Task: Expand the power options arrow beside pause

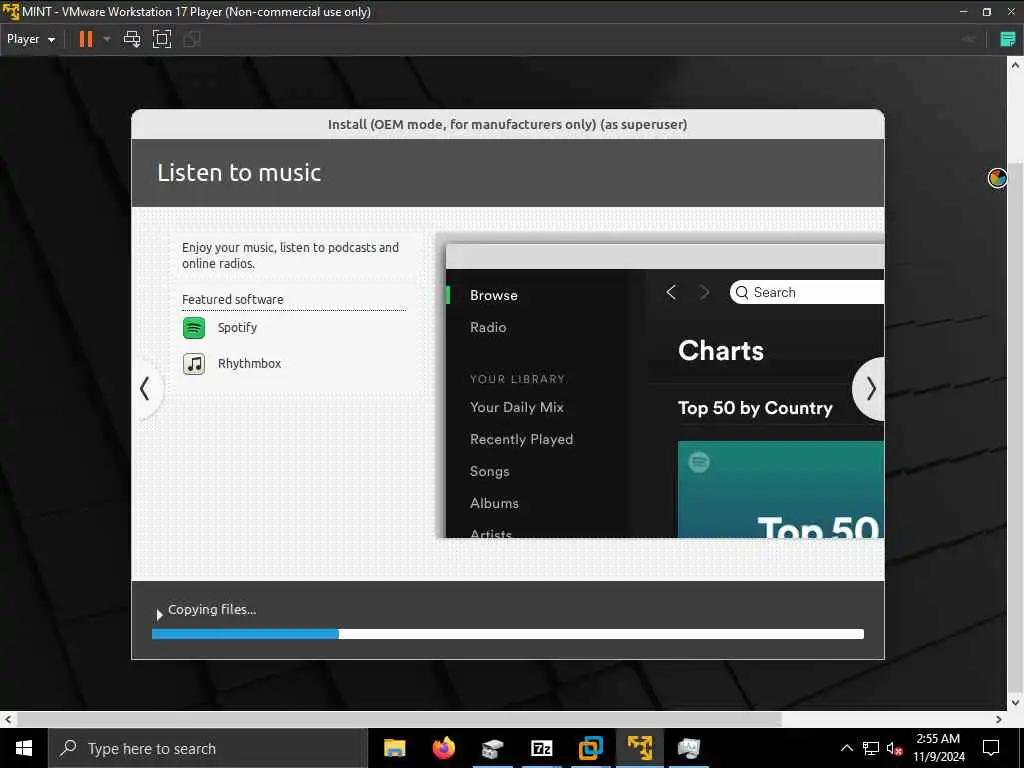Action: tap(106, 39)
